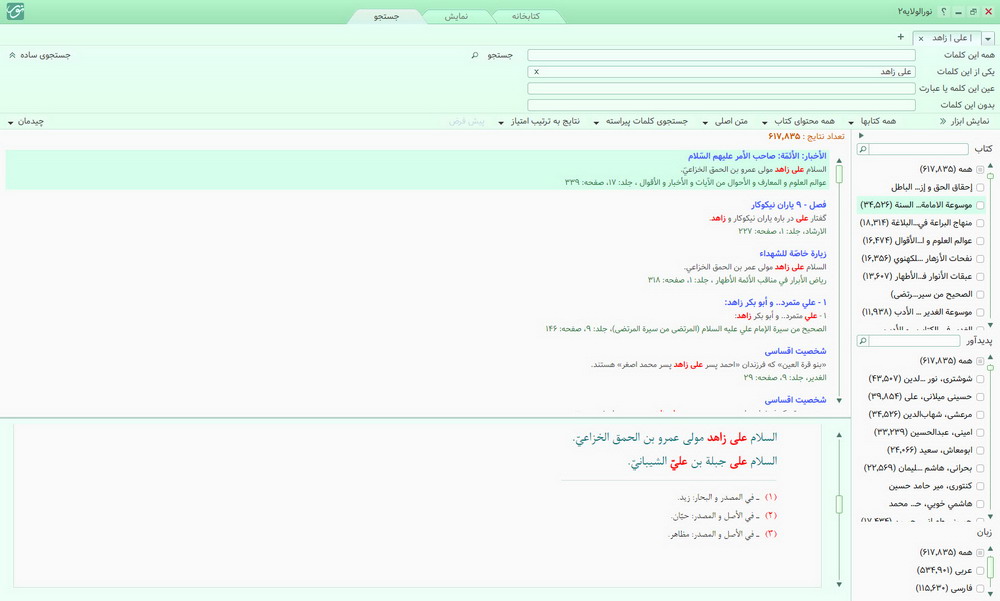The width and height of the screenshot is (1000, 601).
Task: Click the search icon in the پدیدآور filter box
Action: coord(863,341)
